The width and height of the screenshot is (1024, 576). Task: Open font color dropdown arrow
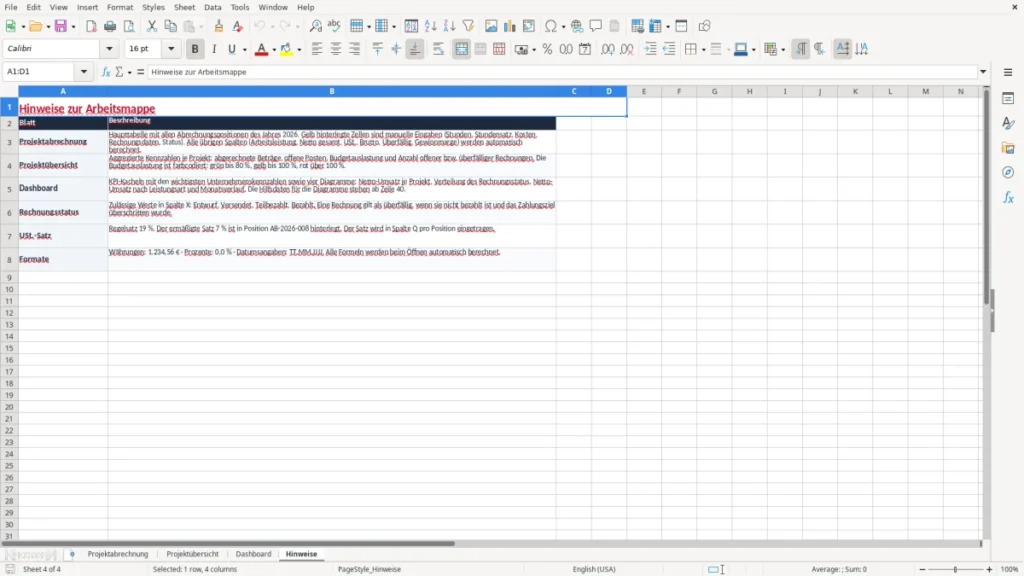coord(274,50)
